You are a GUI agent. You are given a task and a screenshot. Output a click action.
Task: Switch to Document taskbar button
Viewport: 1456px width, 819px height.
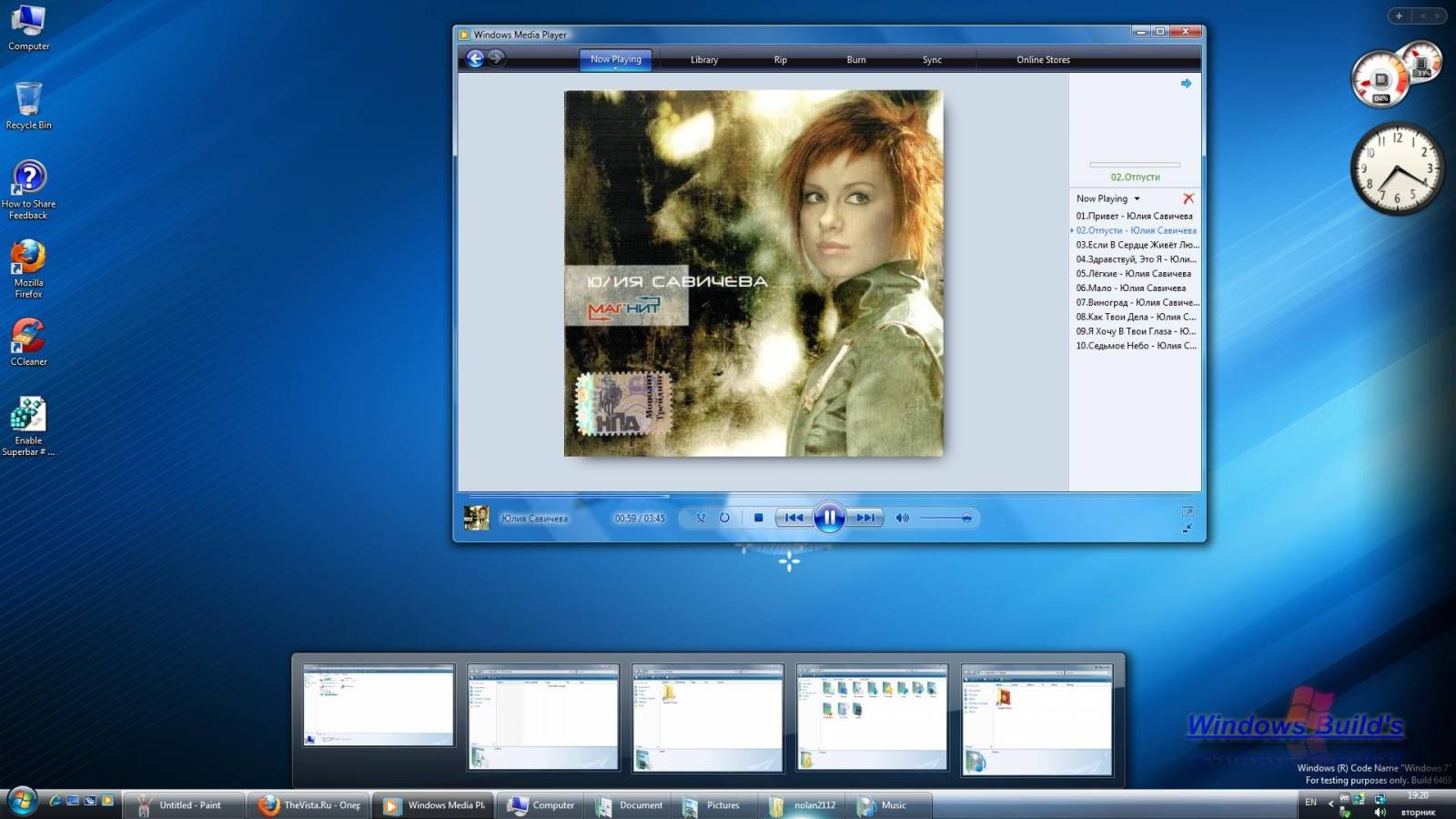pos(630,805)
